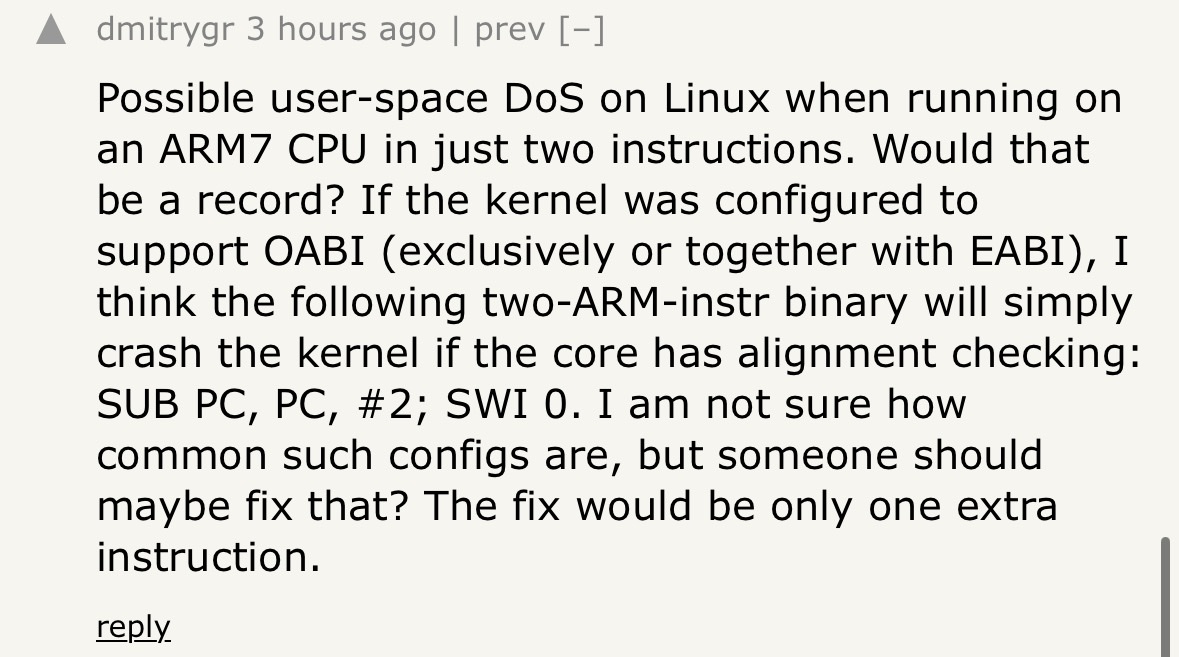Screen dimensions: 1179x657
Task: Click the word "OABI" in the comment
Action: [x=322, y=252]
